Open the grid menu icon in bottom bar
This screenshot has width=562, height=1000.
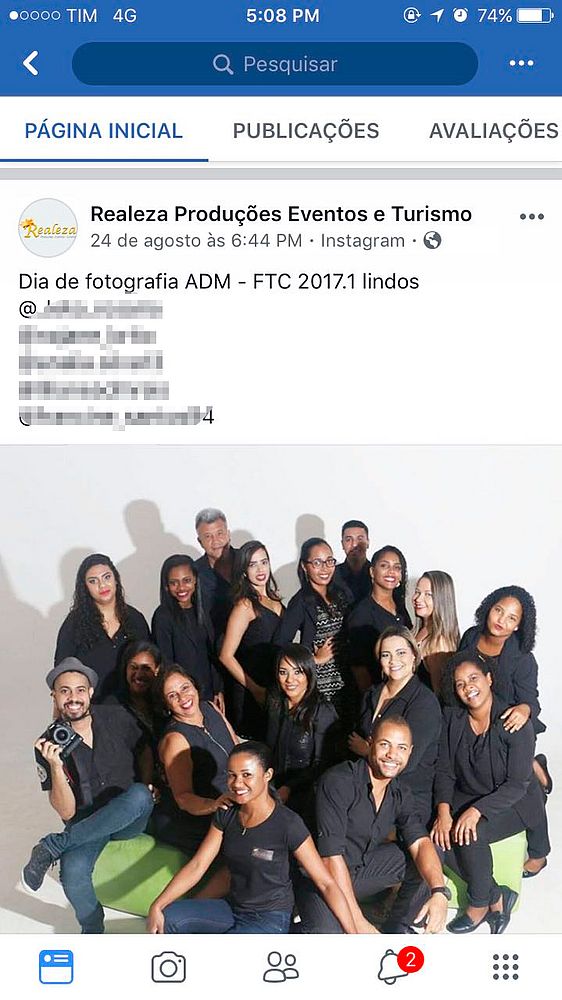click(x=506, y=967)
